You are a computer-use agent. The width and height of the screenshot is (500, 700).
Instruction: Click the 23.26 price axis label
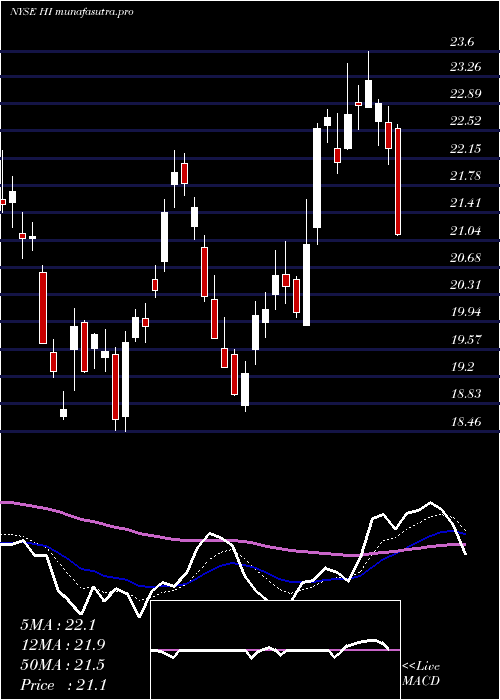(465, 67)
